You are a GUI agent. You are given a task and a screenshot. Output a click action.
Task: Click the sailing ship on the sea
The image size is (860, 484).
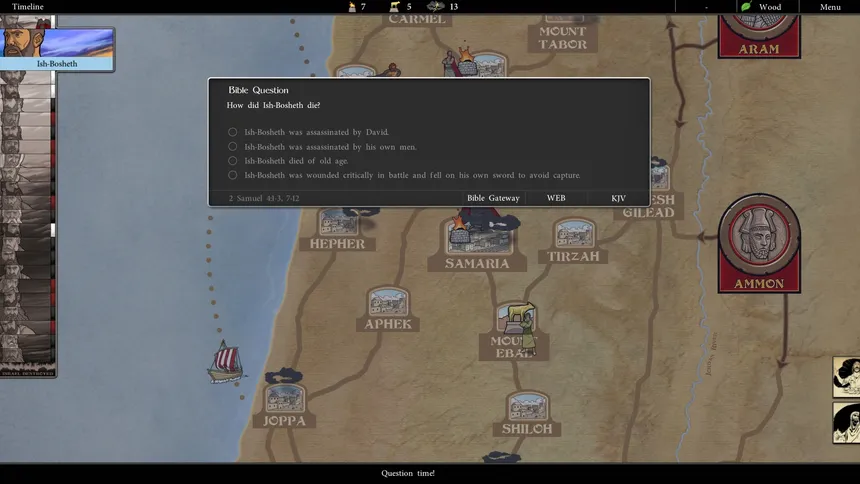tap(226, 362)
